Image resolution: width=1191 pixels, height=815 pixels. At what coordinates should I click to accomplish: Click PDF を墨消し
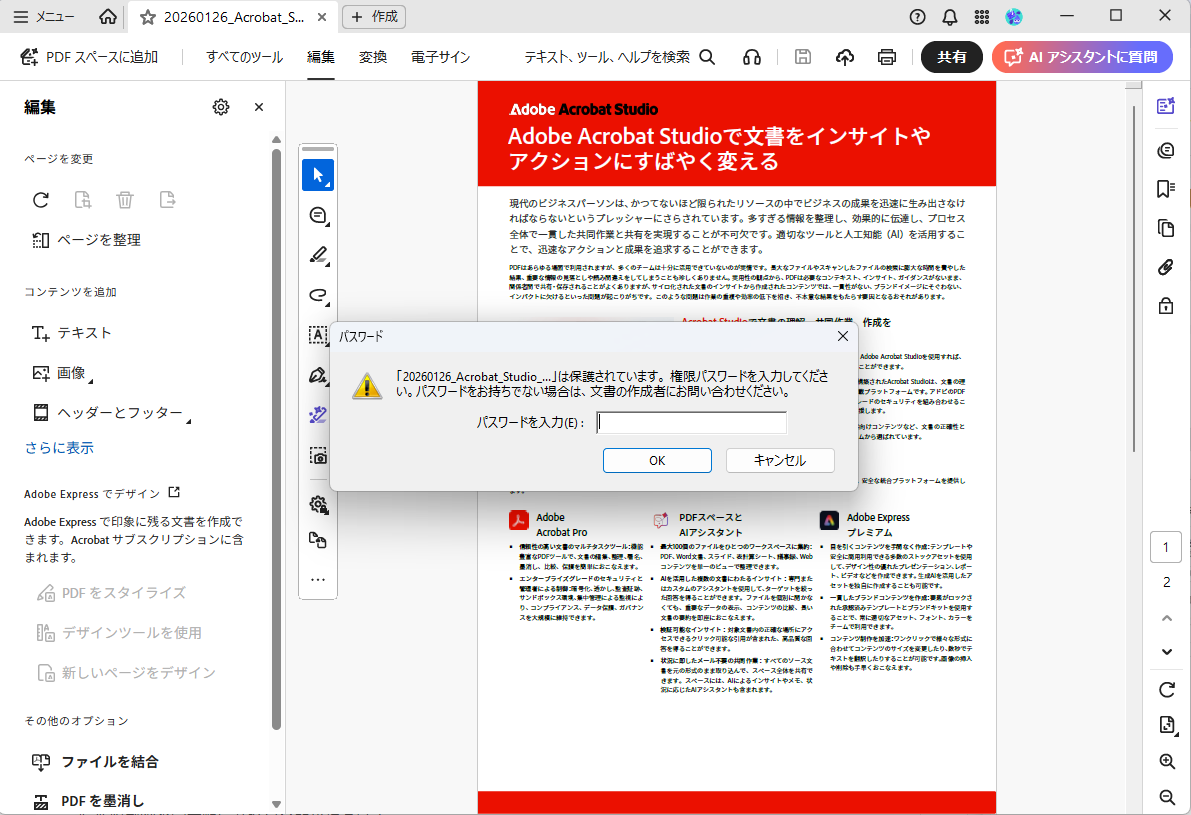click(87, 801)
